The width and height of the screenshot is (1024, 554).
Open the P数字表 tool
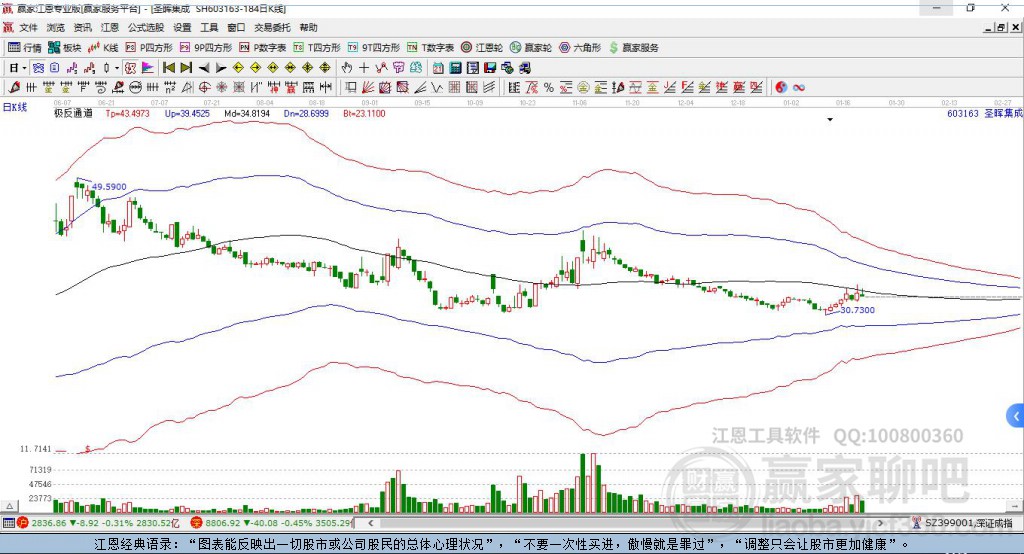[262, 48]
